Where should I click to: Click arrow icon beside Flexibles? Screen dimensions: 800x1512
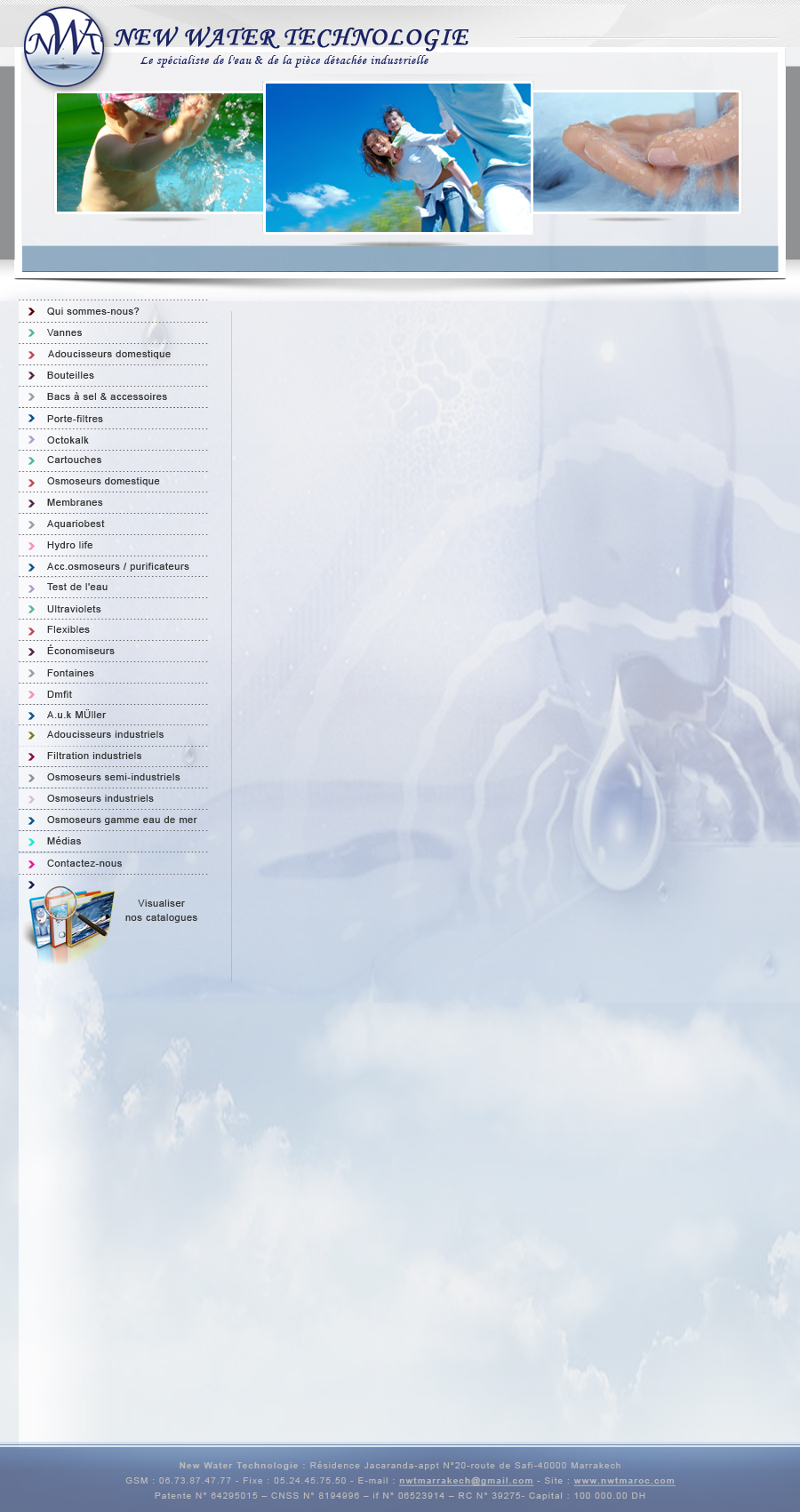click(31, 630)
